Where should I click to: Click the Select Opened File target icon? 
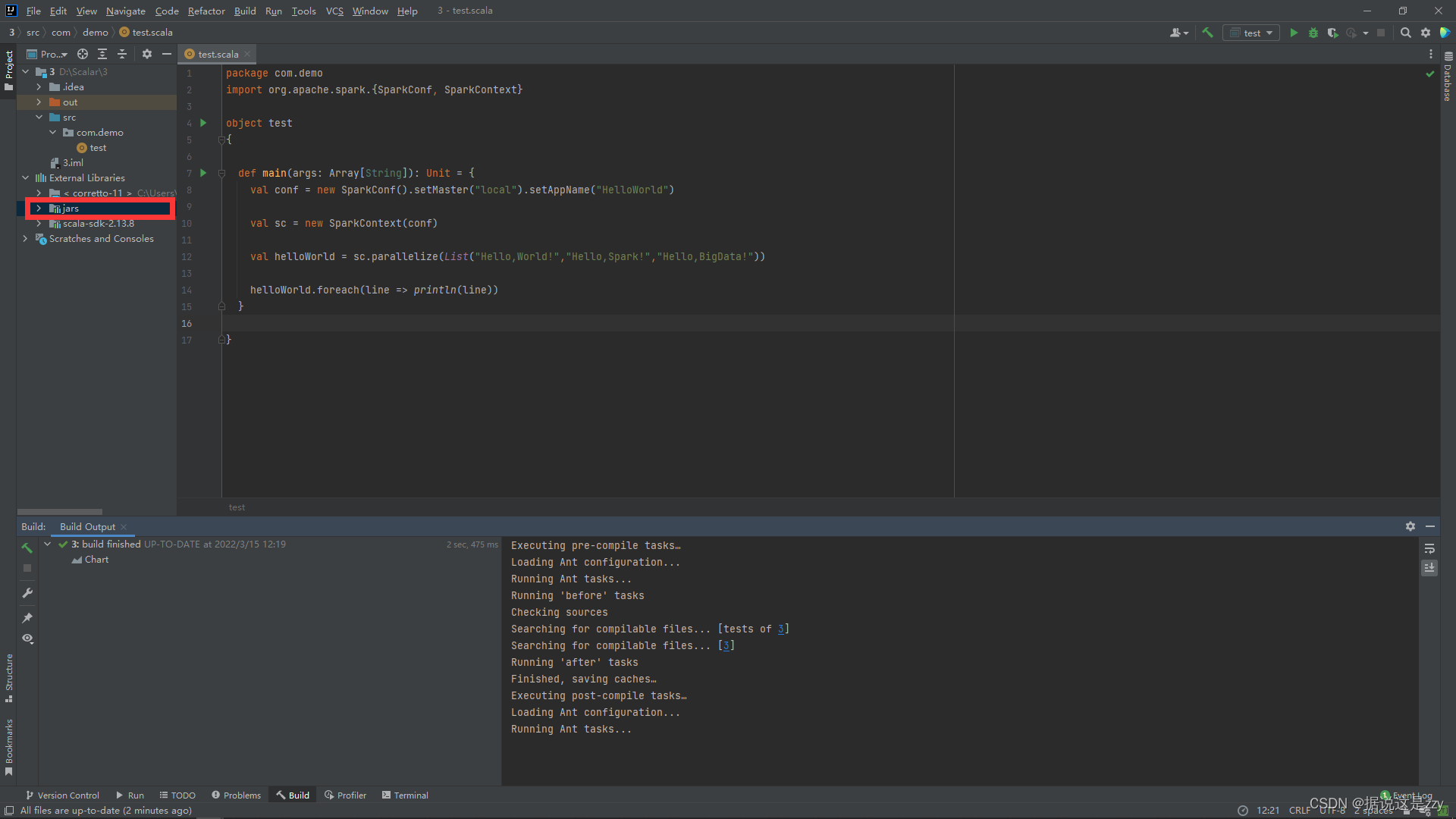83,54
